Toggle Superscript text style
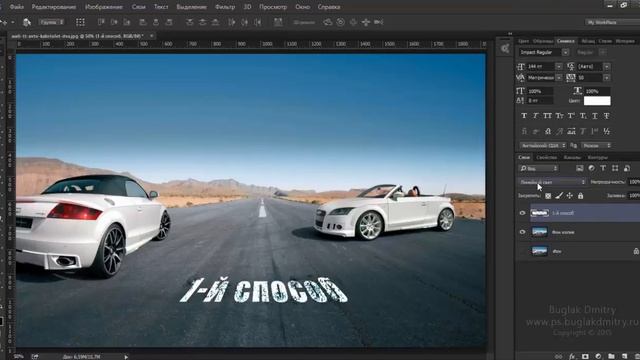Viewport: 640px width, 360px height. 571,116
